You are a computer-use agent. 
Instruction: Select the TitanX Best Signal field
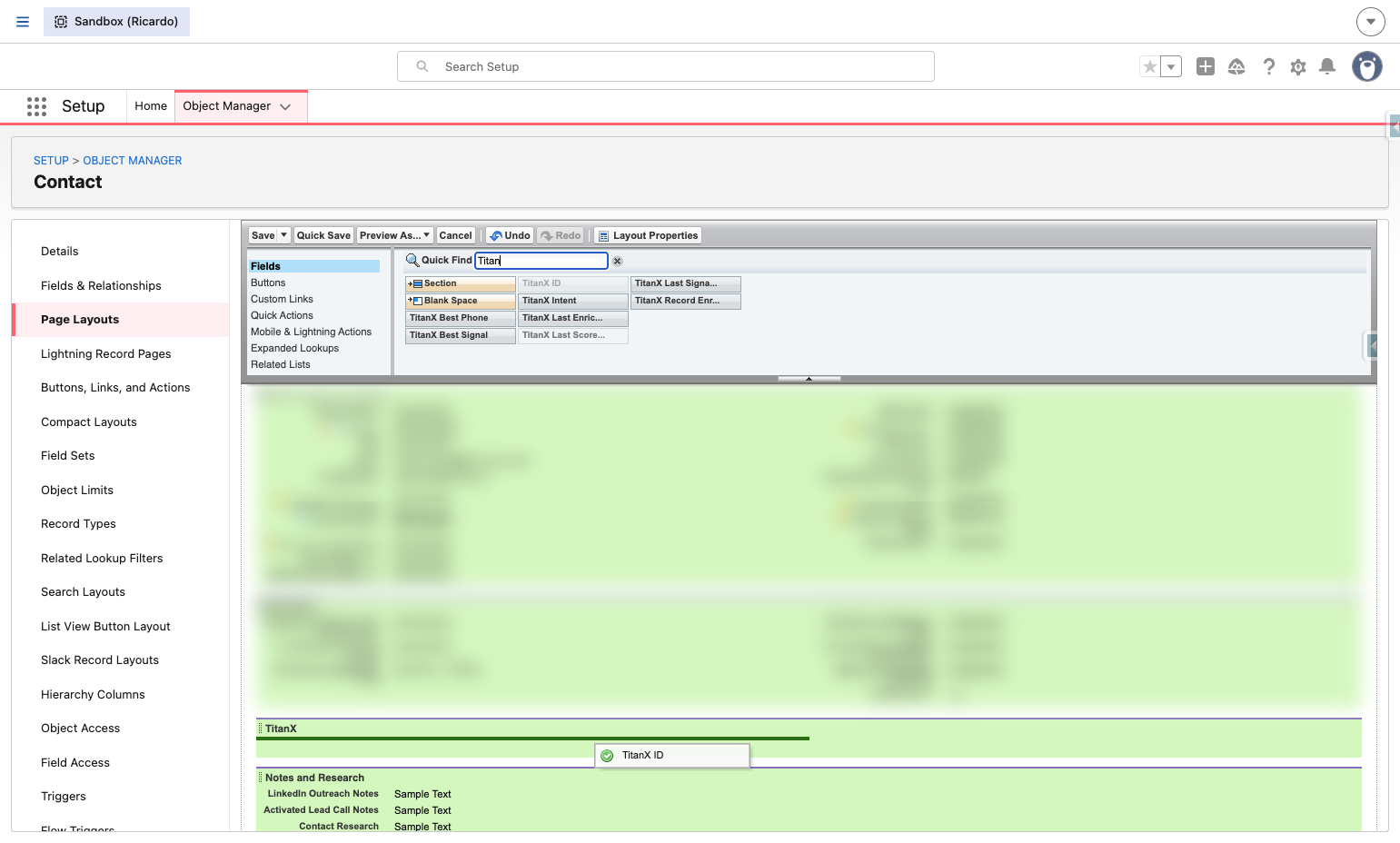click(x=461, y=335)
